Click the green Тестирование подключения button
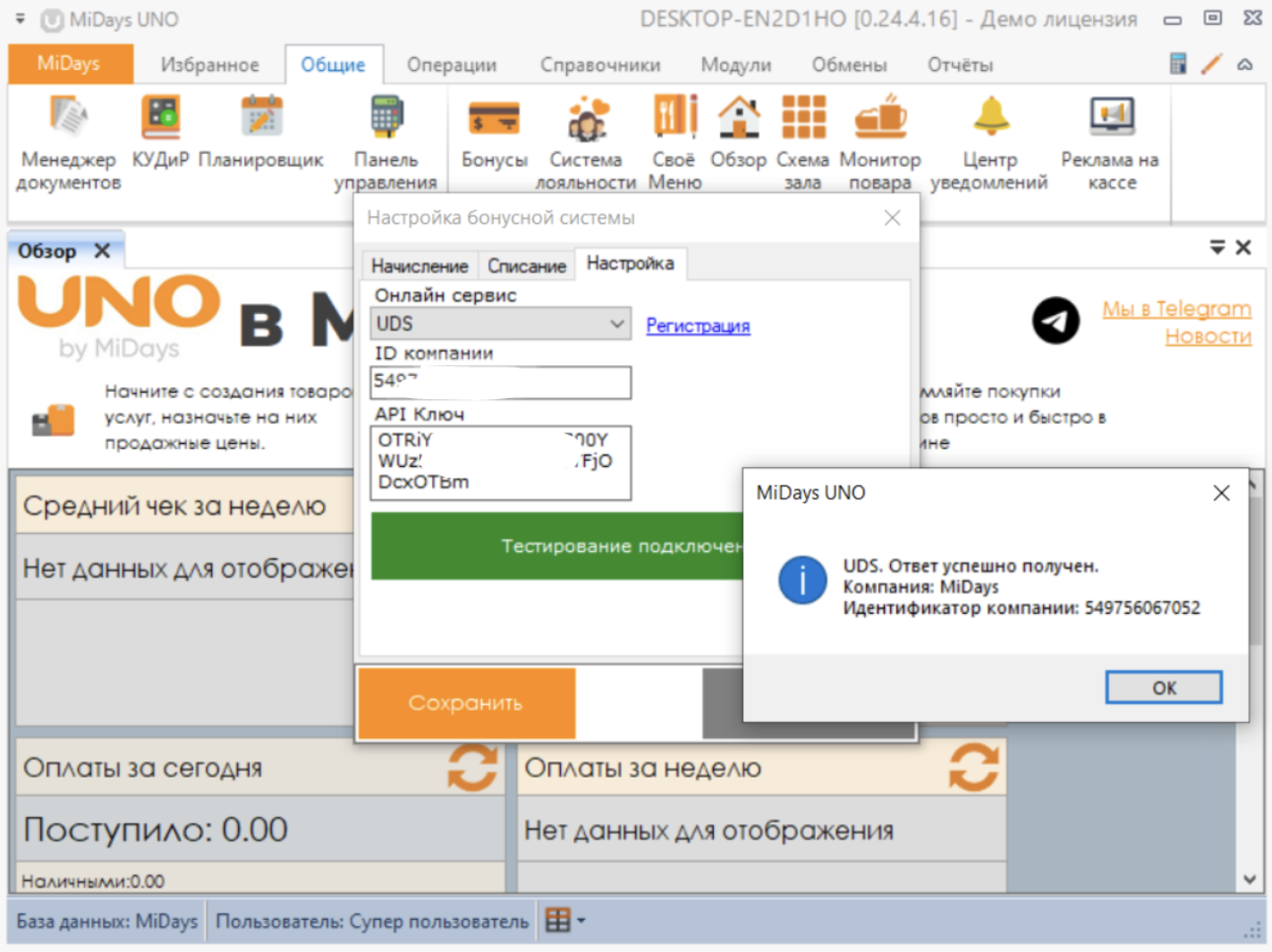 [x=557, y=546]
